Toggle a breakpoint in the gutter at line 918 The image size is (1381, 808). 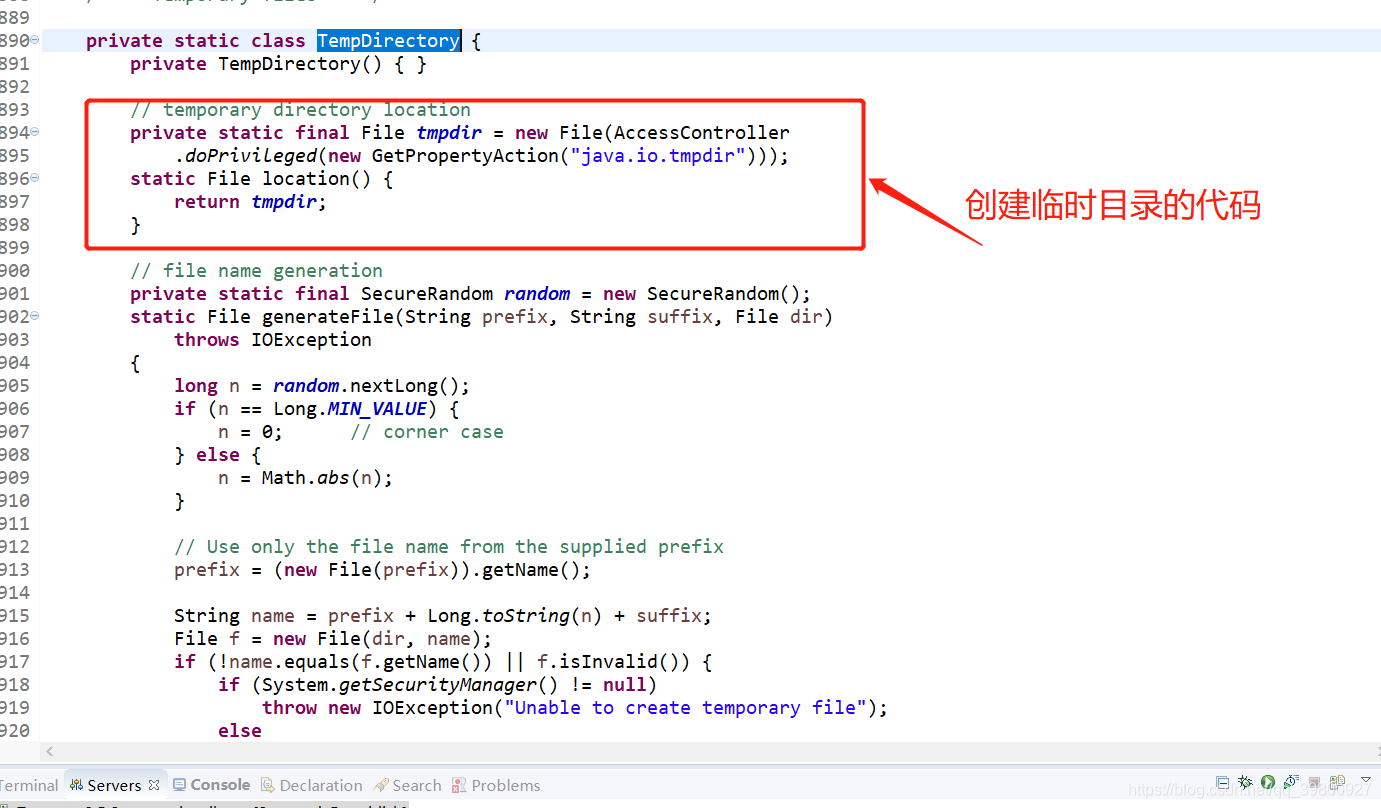pos(35,684)
